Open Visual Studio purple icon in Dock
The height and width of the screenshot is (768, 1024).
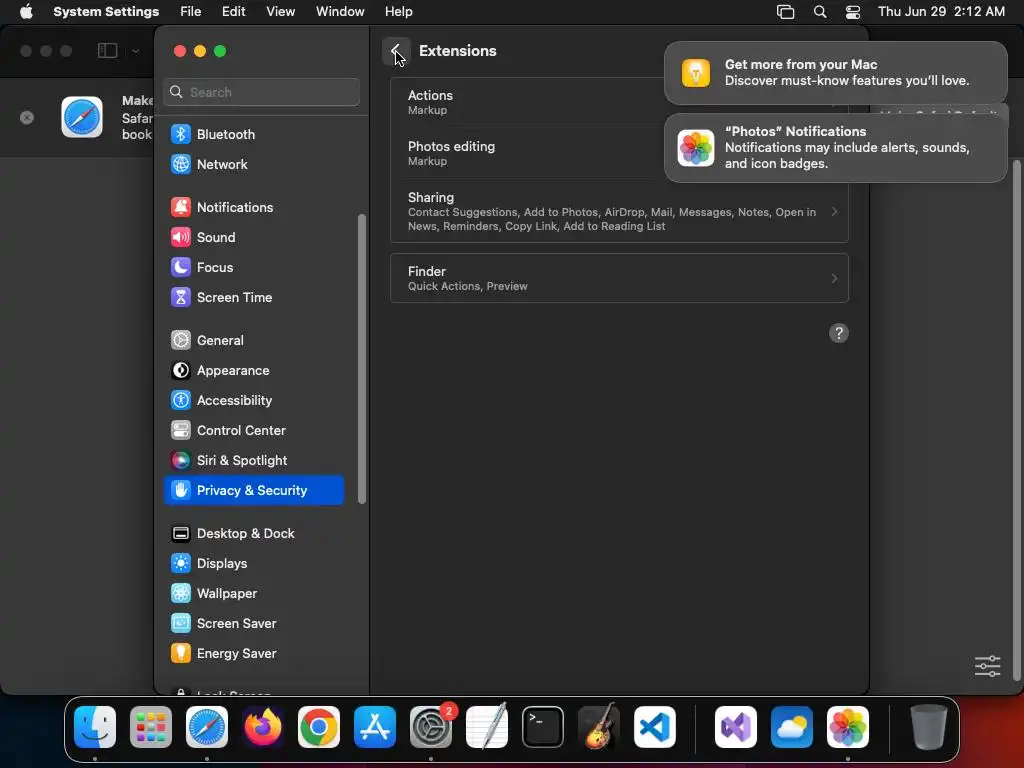(x=736, y=727)
